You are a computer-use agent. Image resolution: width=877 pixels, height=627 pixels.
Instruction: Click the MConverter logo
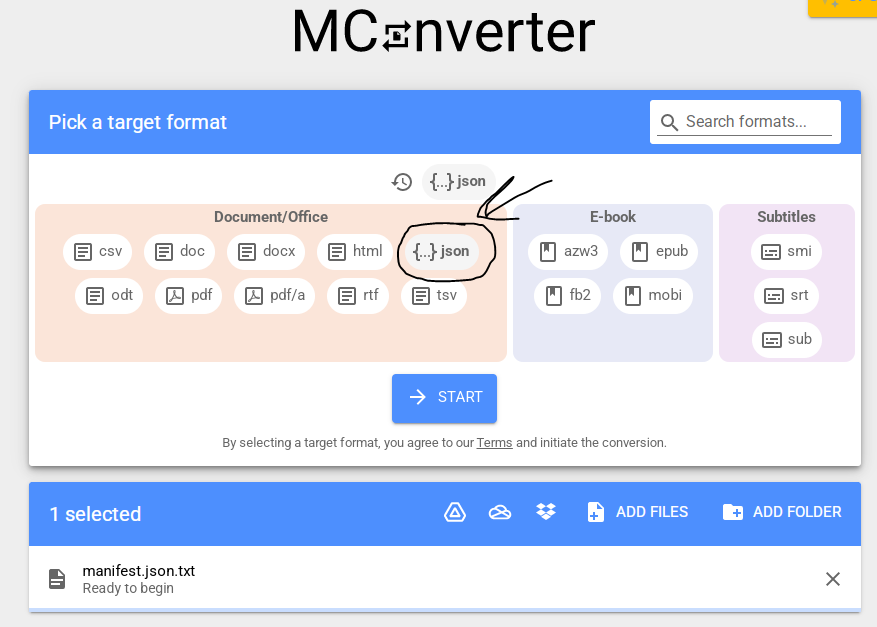tap(444, 31)
